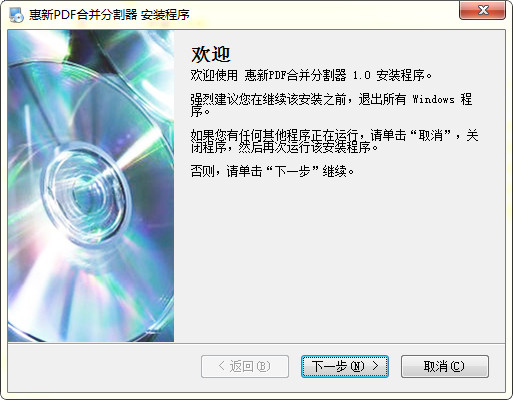This screenshot has height=400, width=513.
Task: Click the greyed-out 返回(B) back button
Action: 245,366
